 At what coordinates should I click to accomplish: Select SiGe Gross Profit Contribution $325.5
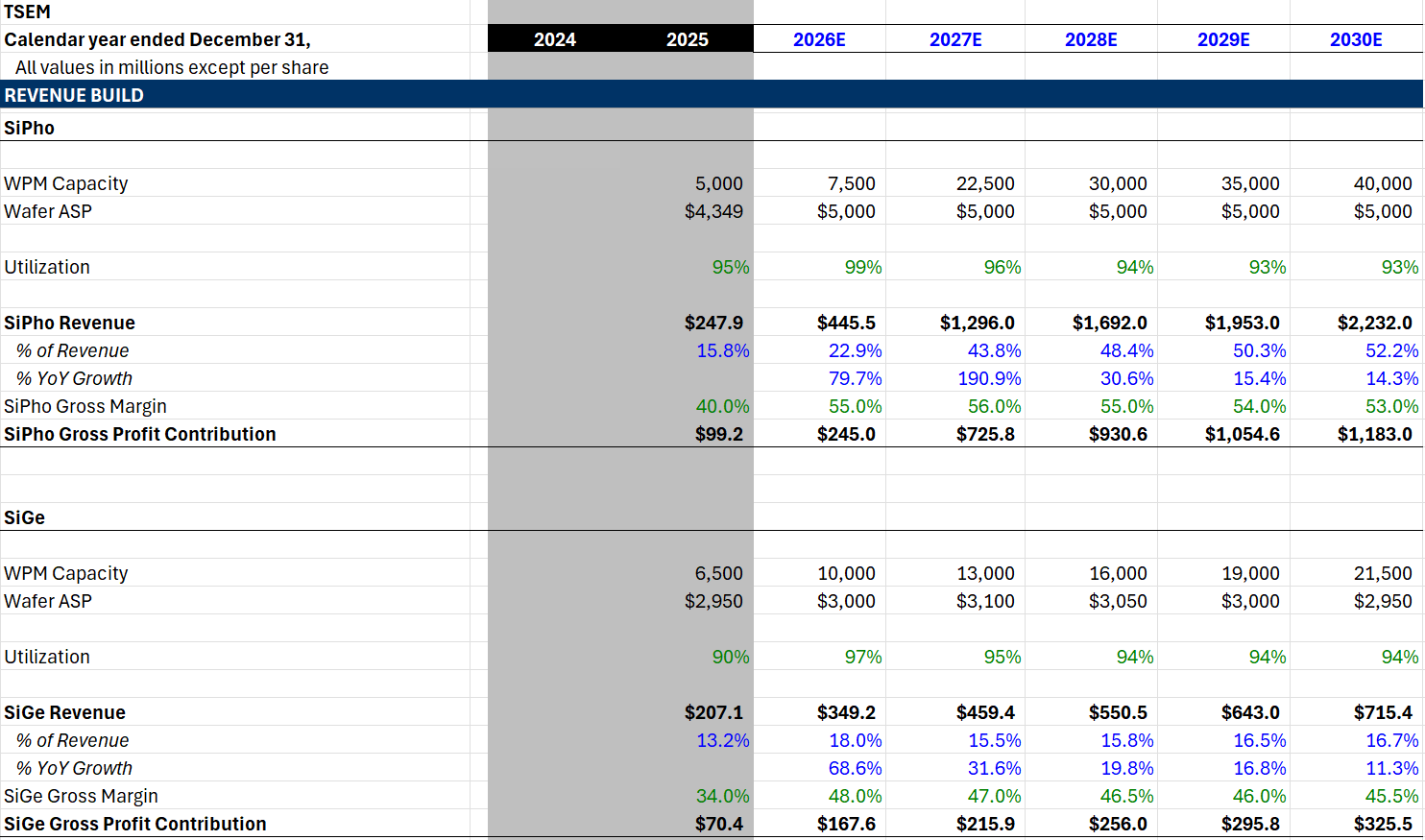click(x=1356, y=824)
